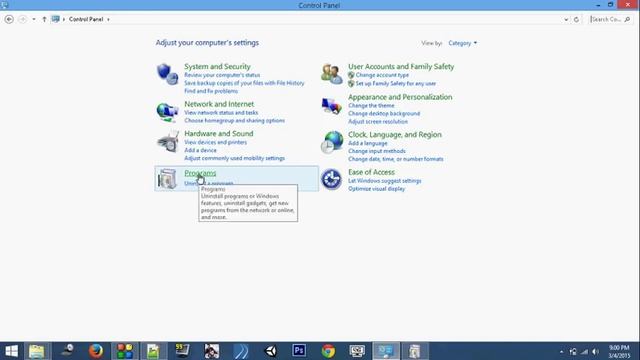Click Change date, time, or number formats

point(396,159)
